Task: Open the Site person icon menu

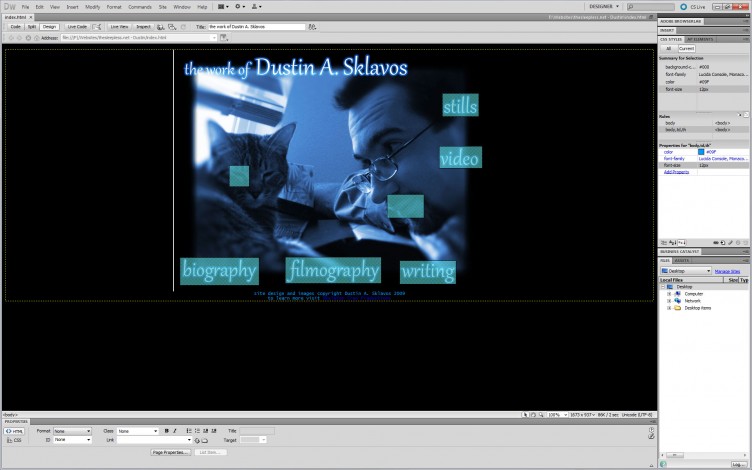Action: (x=256, y=7)
